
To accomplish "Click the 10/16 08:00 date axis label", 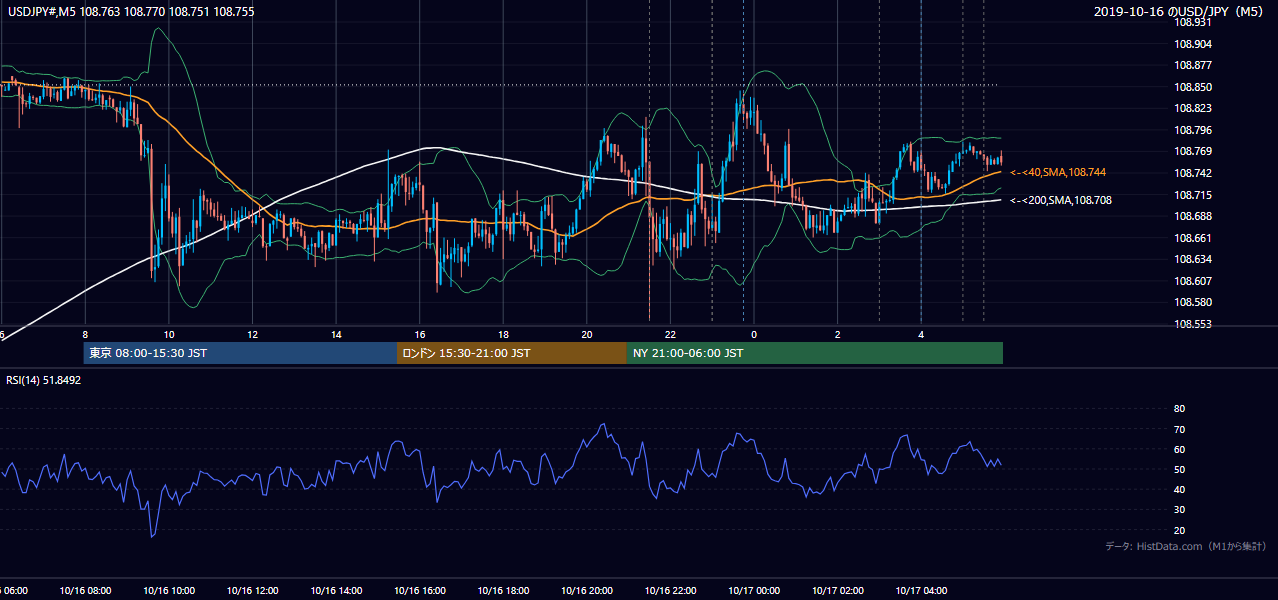I will pos(85,591).
